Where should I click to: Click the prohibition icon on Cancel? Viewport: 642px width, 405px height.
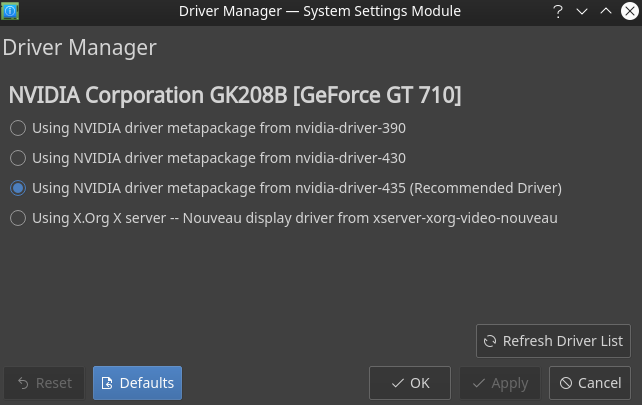click(565, 383)
